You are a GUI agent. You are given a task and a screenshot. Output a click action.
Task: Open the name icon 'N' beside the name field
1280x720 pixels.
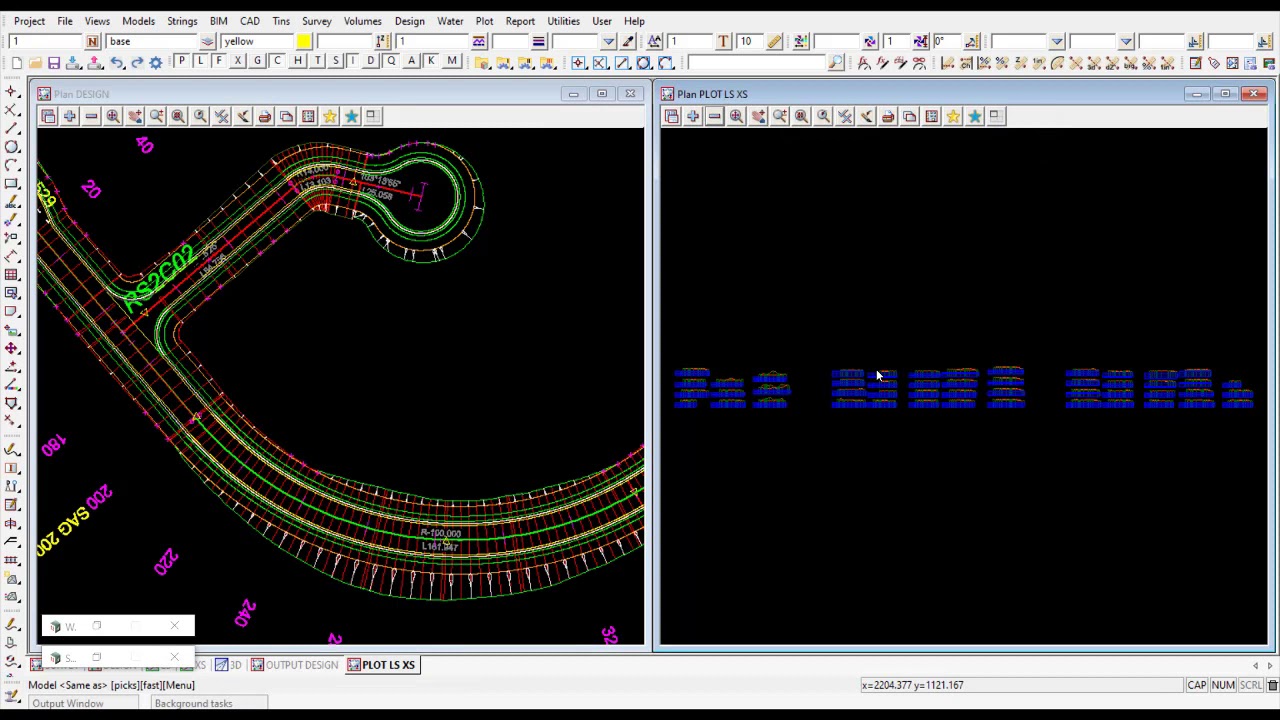tap(92, 41)
